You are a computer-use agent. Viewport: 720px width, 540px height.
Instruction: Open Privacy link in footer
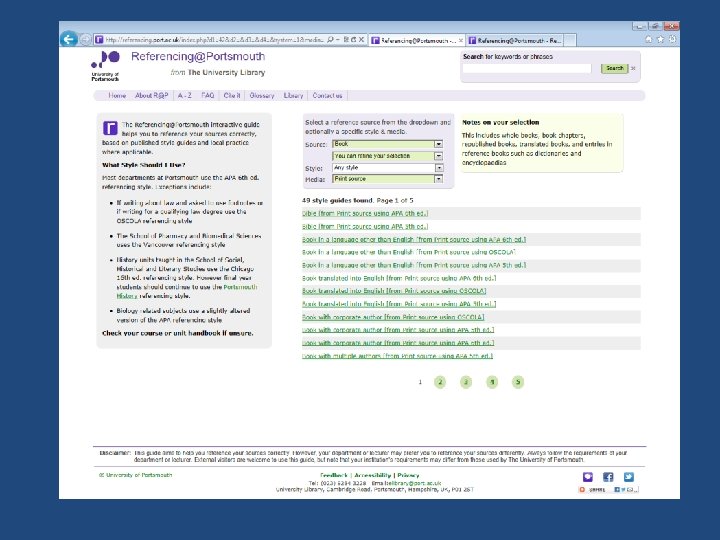[x=408, y=475]
